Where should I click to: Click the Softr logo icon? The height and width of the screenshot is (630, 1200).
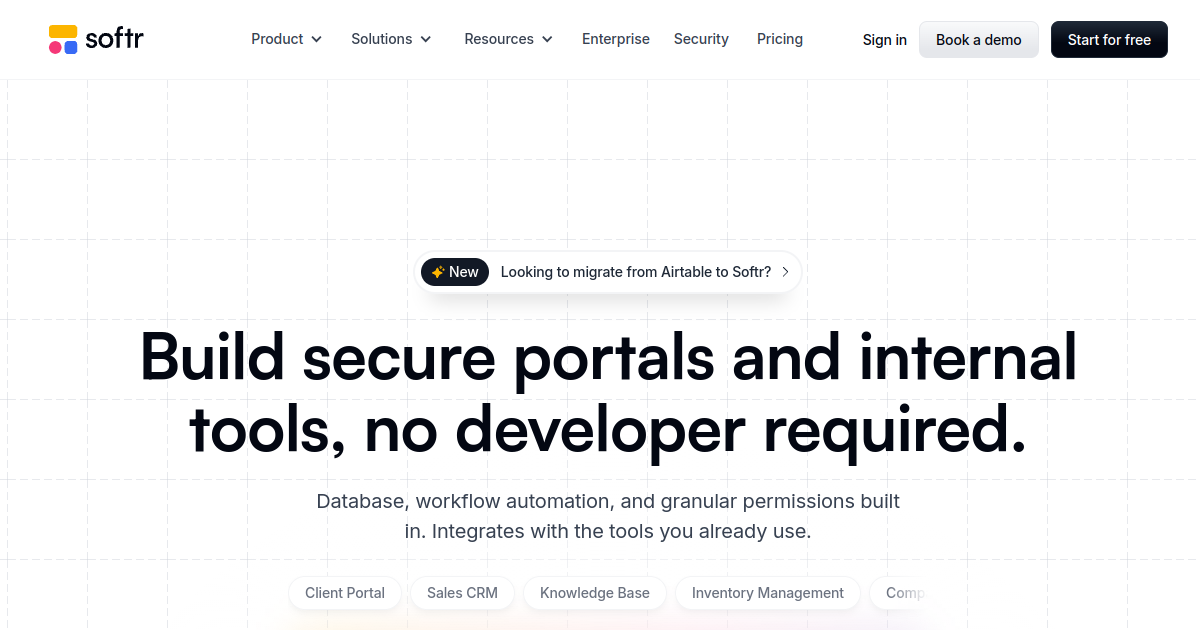coord(63,40)
